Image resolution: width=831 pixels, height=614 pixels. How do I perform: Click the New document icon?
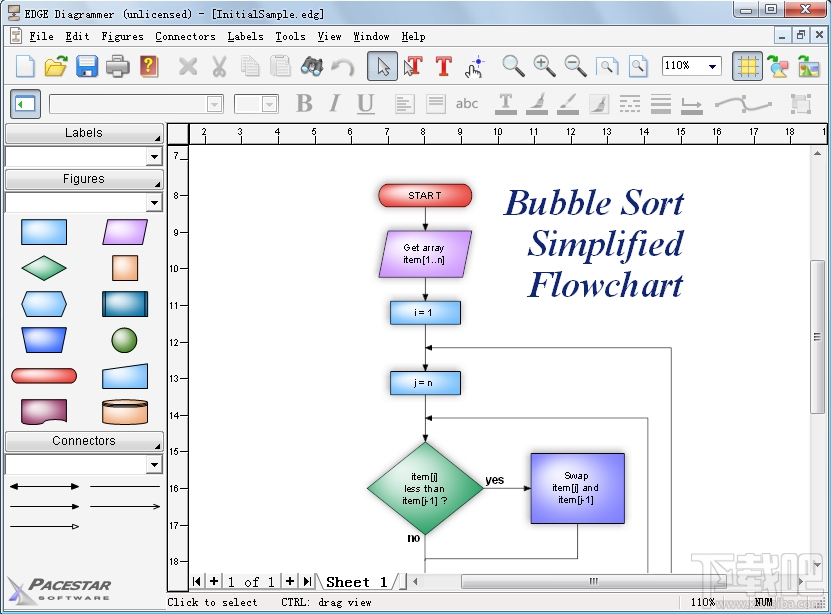(25, 66)
